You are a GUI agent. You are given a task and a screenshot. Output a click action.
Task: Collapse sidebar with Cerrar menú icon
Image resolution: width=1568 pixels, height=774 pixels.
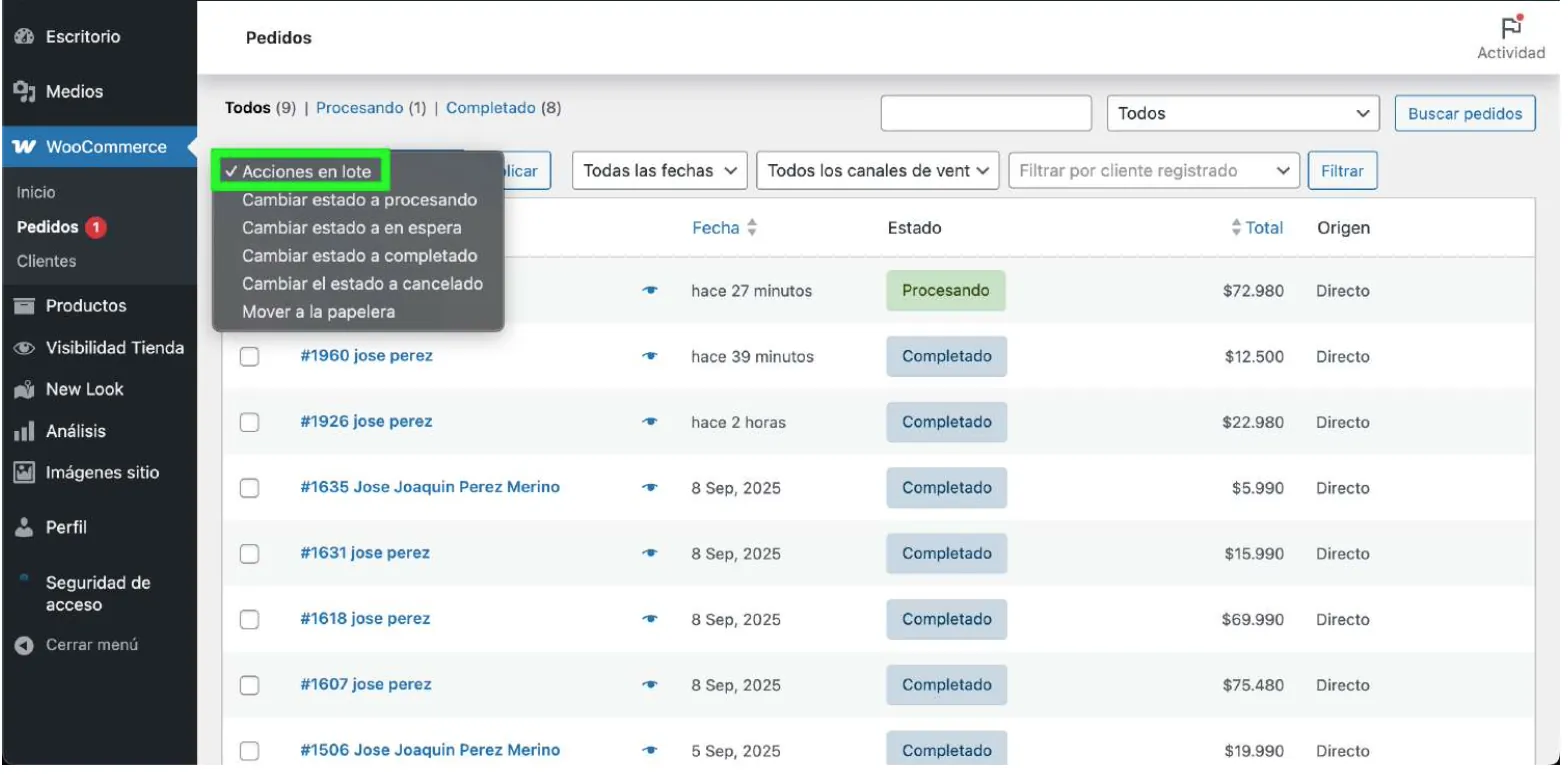[24, 646]
